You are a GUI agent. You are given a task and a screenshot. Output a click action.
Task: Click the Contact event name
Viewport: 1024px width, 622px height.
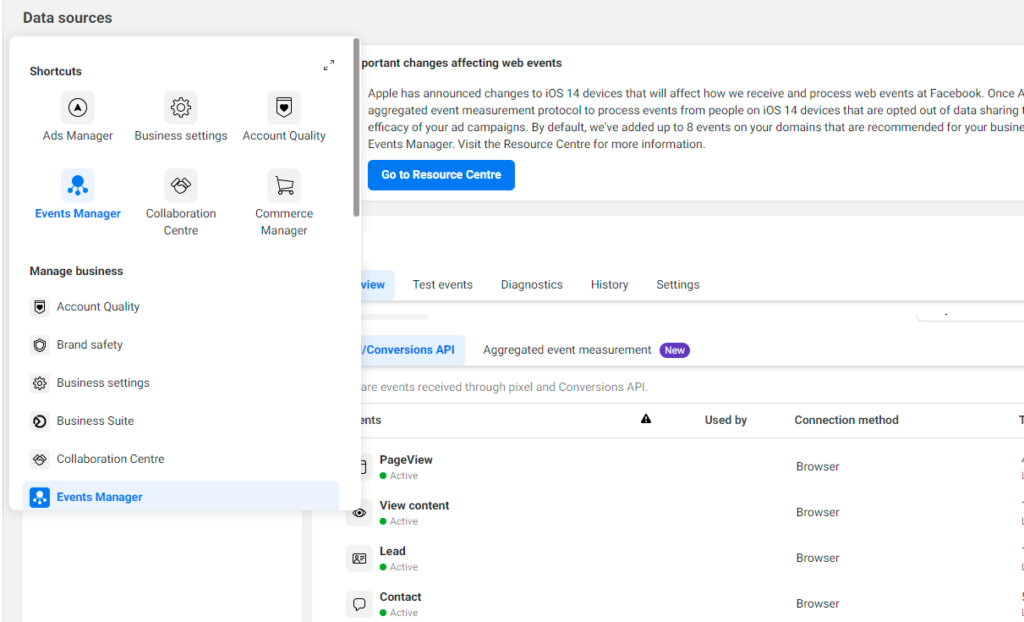(400, 597)
